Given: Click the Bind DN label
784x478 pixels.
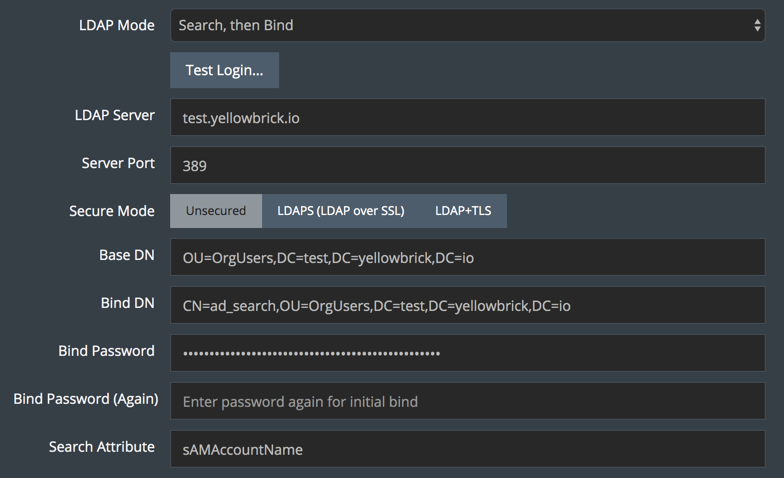Looking at the screenshot, I should tap(128, 303).
